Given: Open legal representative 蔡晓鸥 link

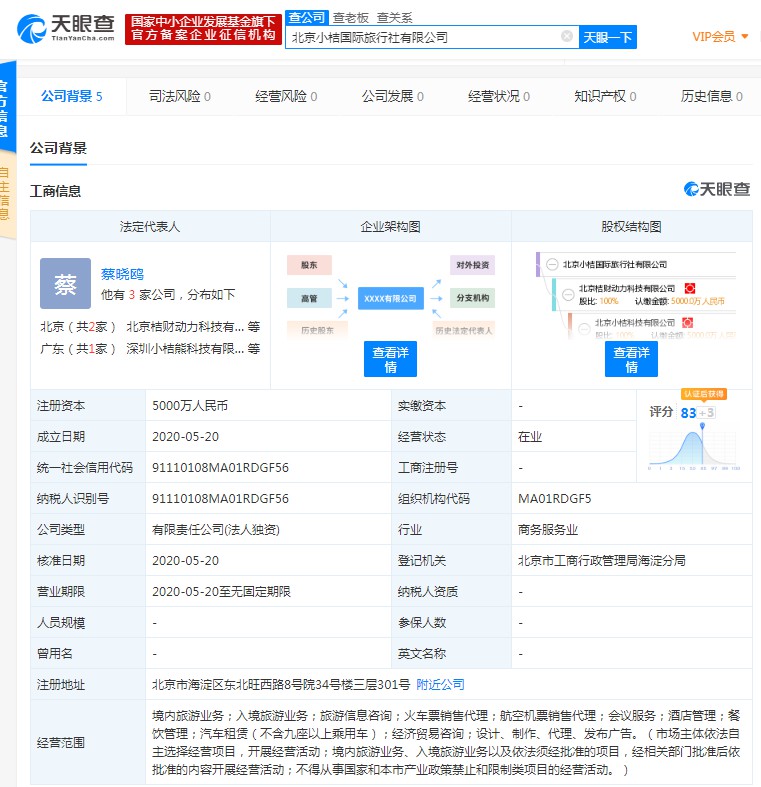Looking at the screenshot, I should [x=122, y=274].
